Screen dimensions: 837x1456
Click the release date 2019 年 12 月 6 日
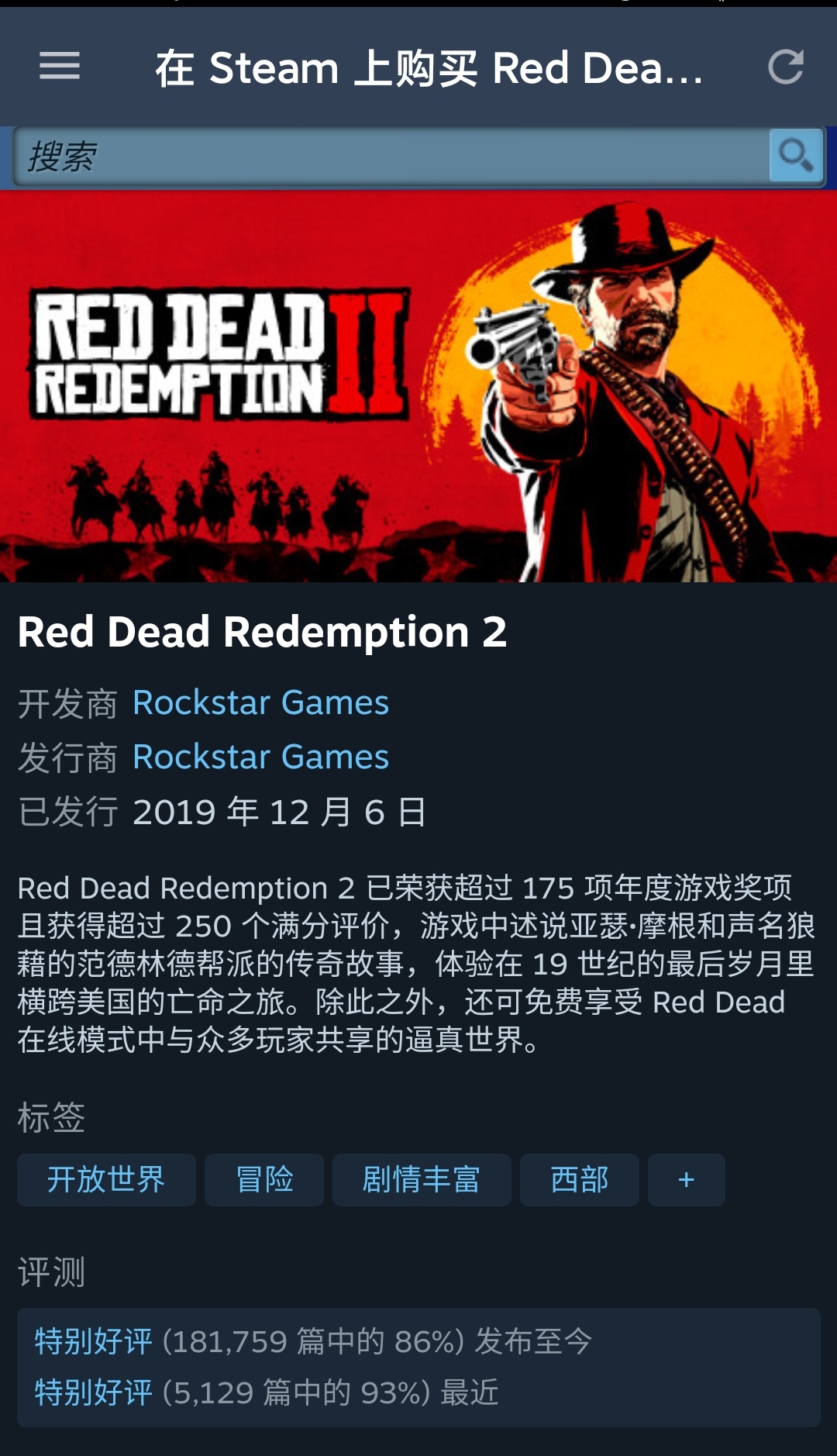(x=280, y=813)
